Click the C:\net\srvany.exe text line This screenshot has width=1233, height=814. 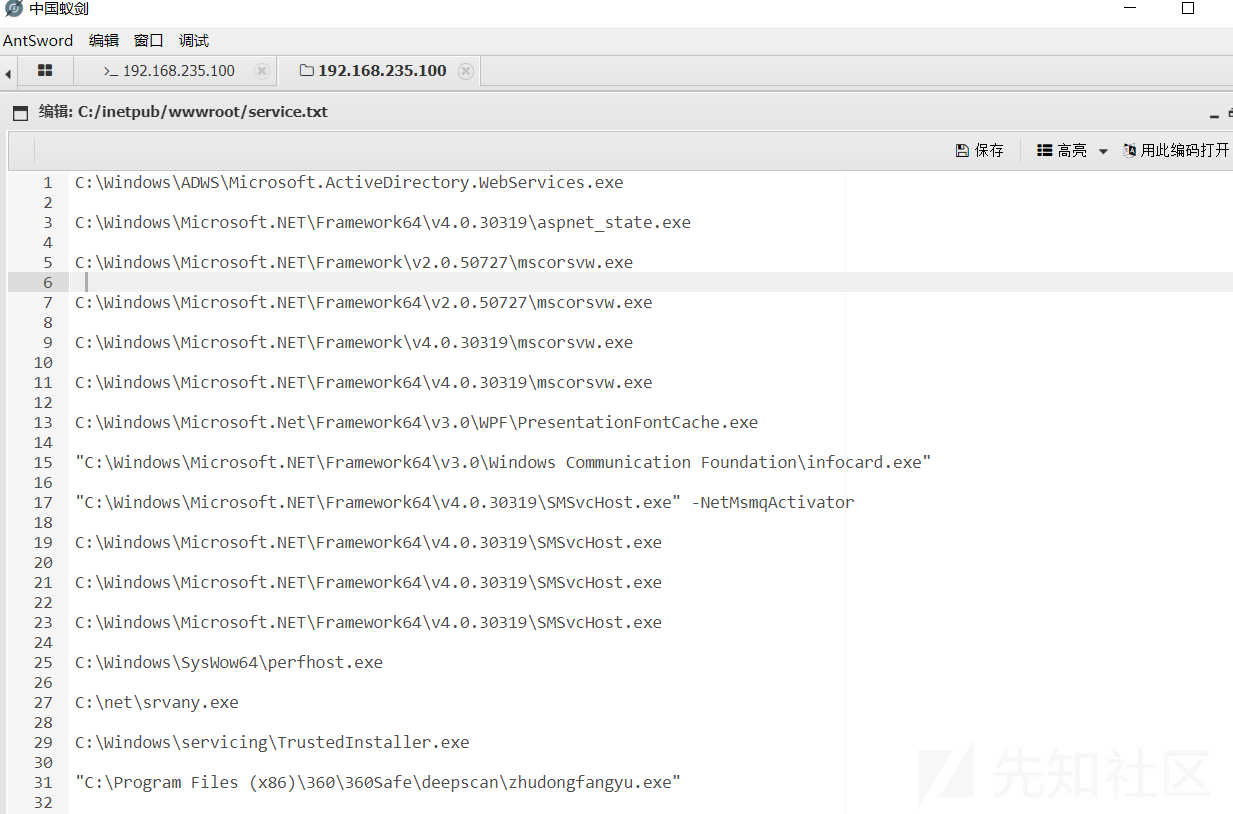pos(157,702)
